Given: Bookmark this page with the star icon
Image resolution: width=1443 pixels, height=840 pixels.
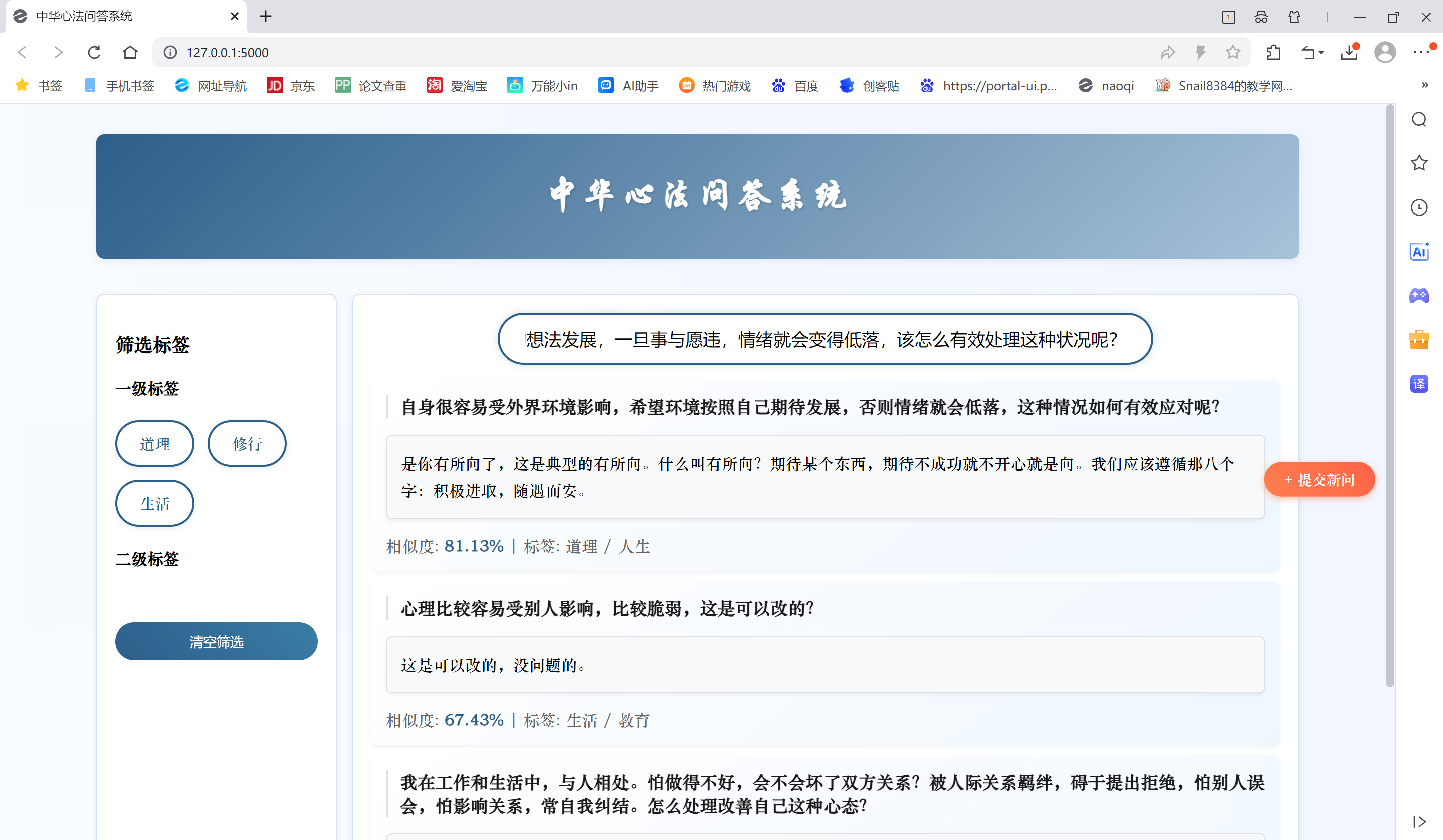Looking at the screenshot, I should click(1233, 52).
